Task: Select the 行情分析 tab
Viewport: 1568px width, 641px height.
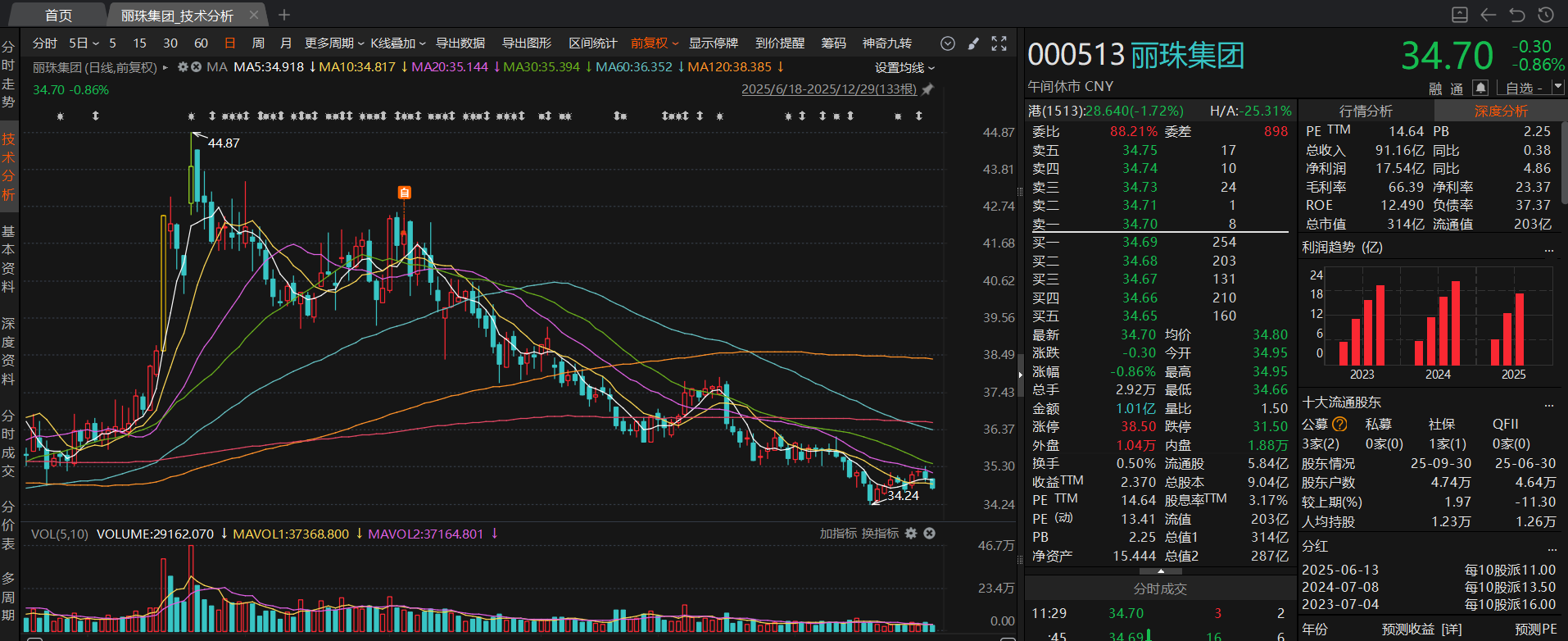Action: click(x=1366, y=111)
